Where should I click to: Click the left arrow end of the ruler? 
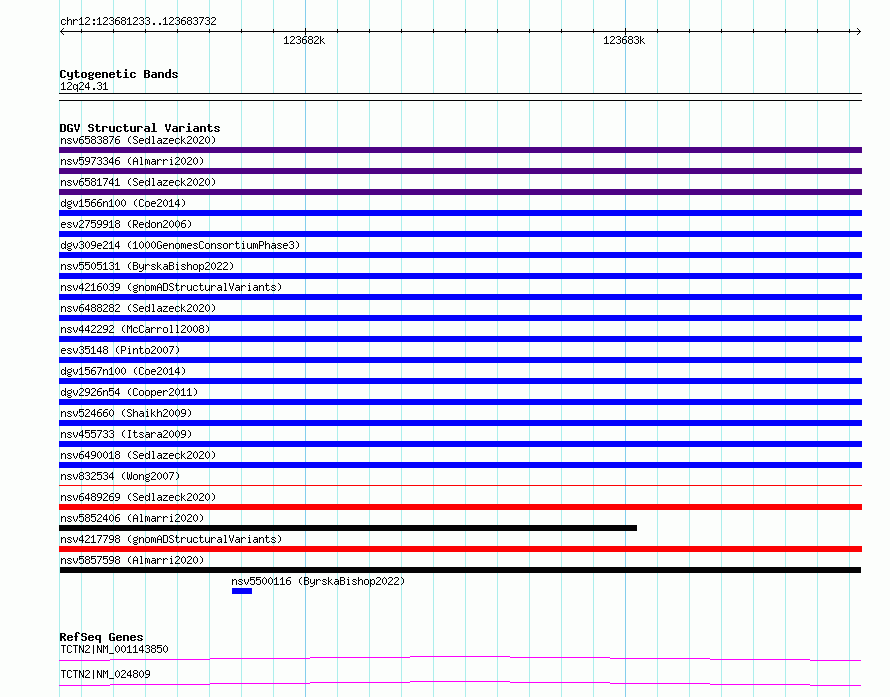pyautogui.click(x=62, y=31)
